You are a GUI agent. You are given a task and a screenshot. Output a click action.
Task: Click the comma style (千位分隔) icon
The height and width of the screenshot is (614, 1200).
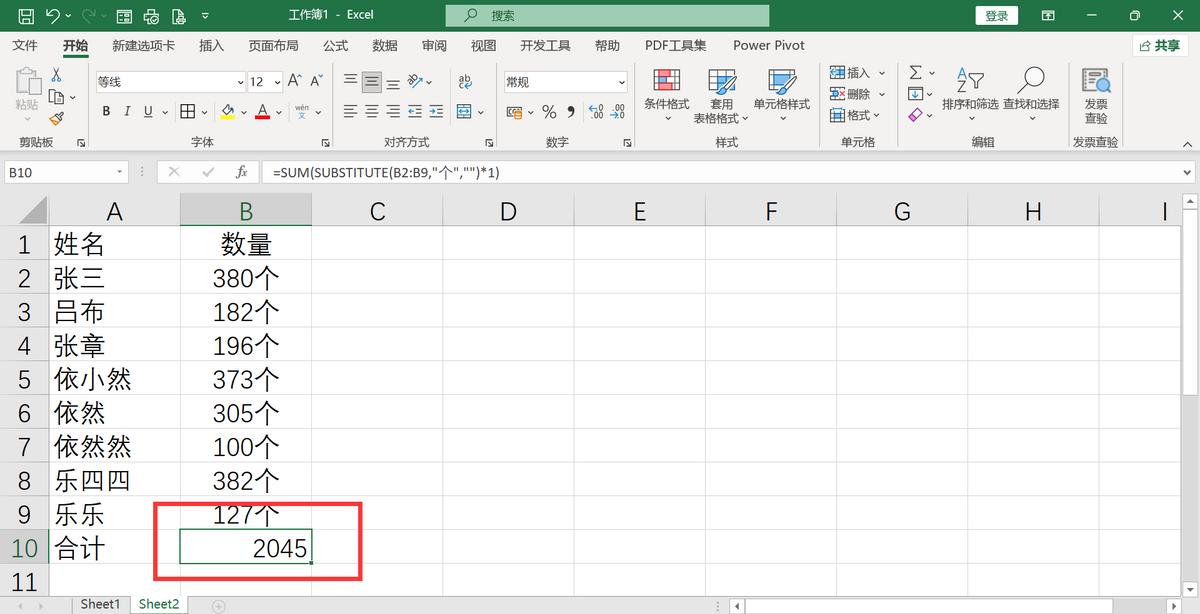coord(570,112)
